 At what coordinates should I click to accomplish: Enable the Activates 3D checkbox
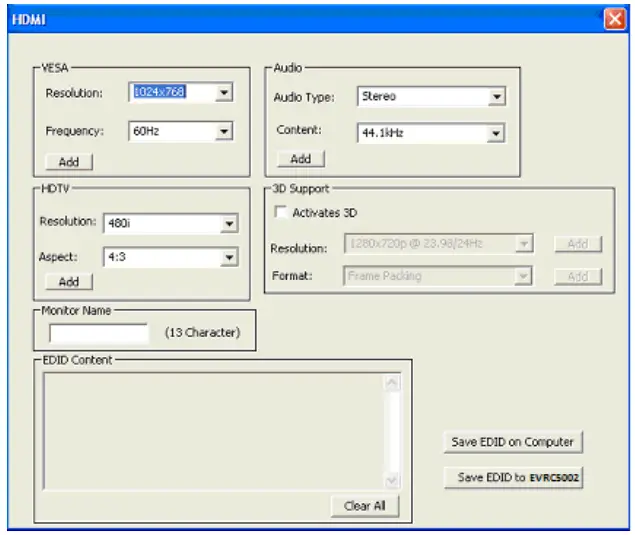tap(280, 212)
